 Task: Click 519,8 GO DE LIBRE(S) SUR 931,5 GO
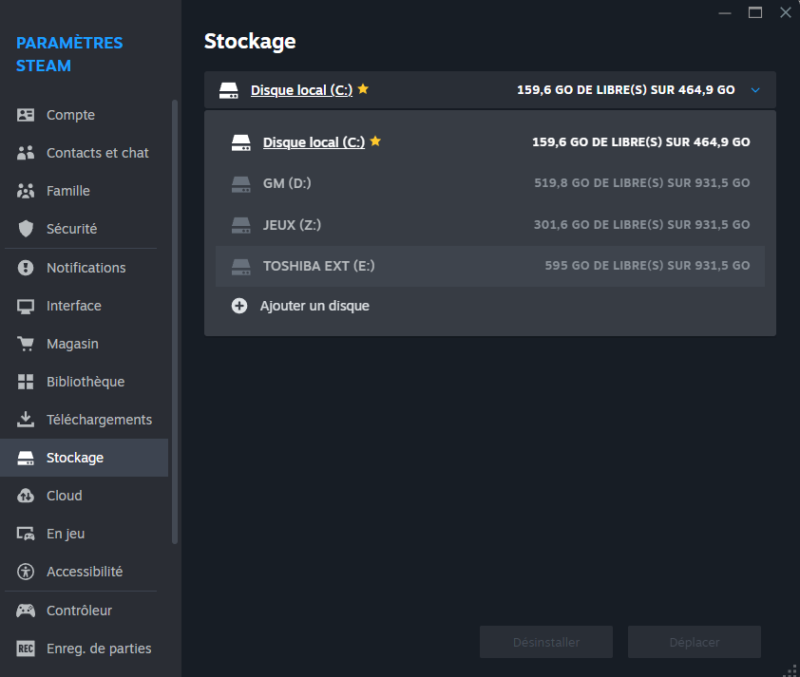click(642, 183)
